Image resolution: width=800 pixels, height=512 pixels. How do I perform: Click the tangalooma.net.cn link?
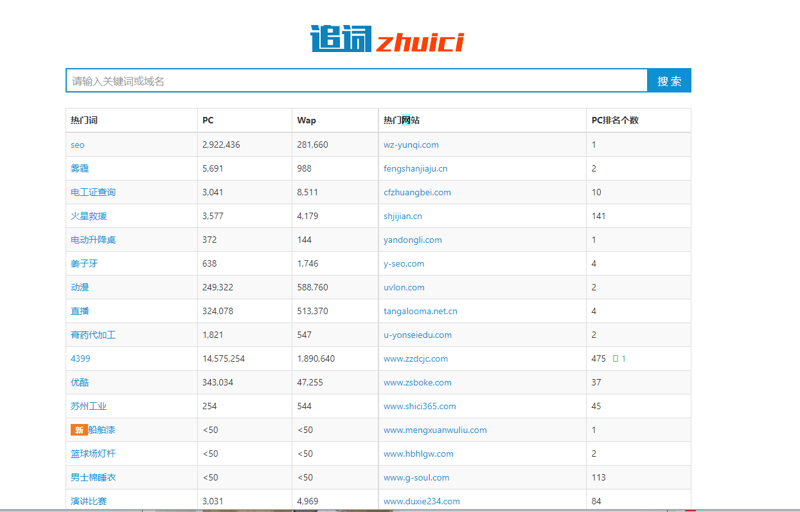pos(420,311)
